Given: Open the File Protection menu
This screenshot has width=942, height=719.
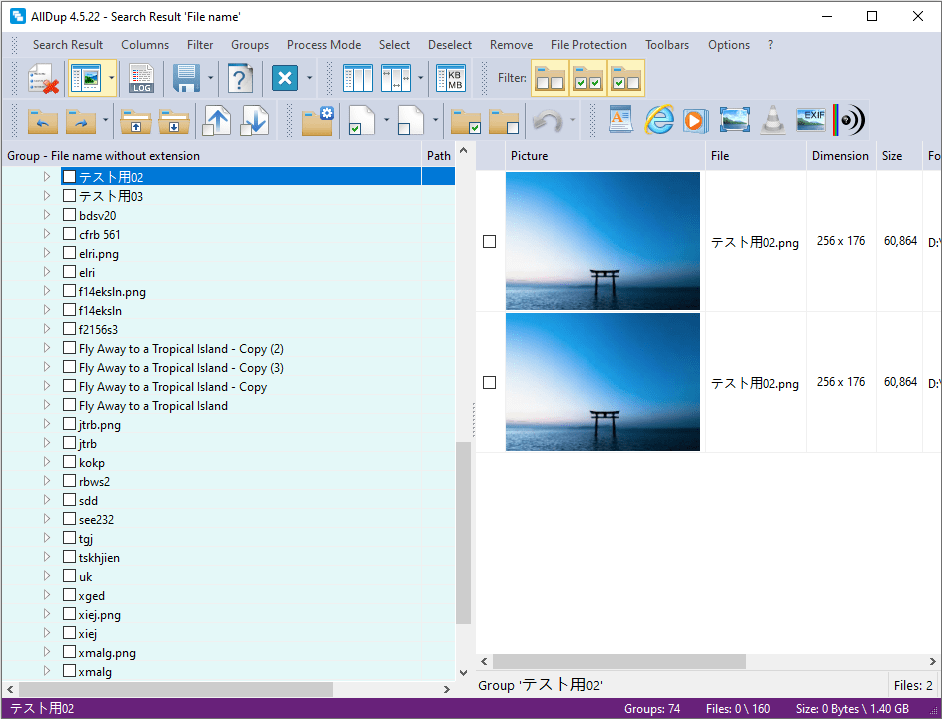Looking at the screenshot, I should coord(589,45).
